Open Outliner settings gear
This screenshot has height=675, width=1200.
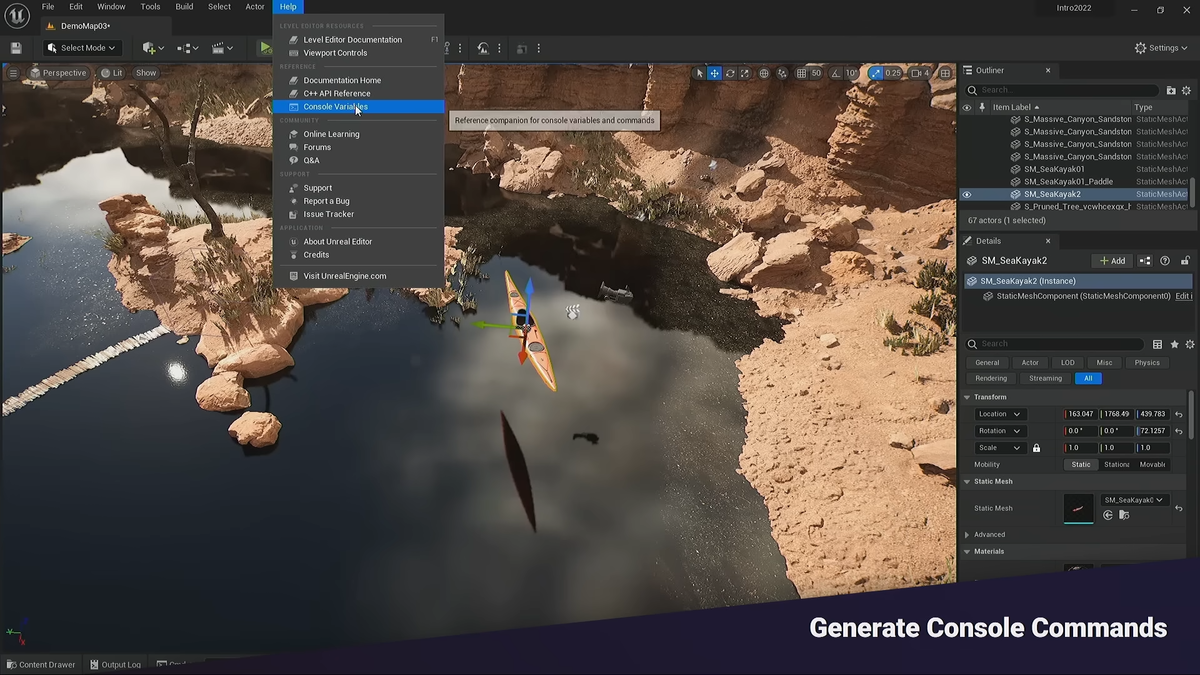[1187, 90]
